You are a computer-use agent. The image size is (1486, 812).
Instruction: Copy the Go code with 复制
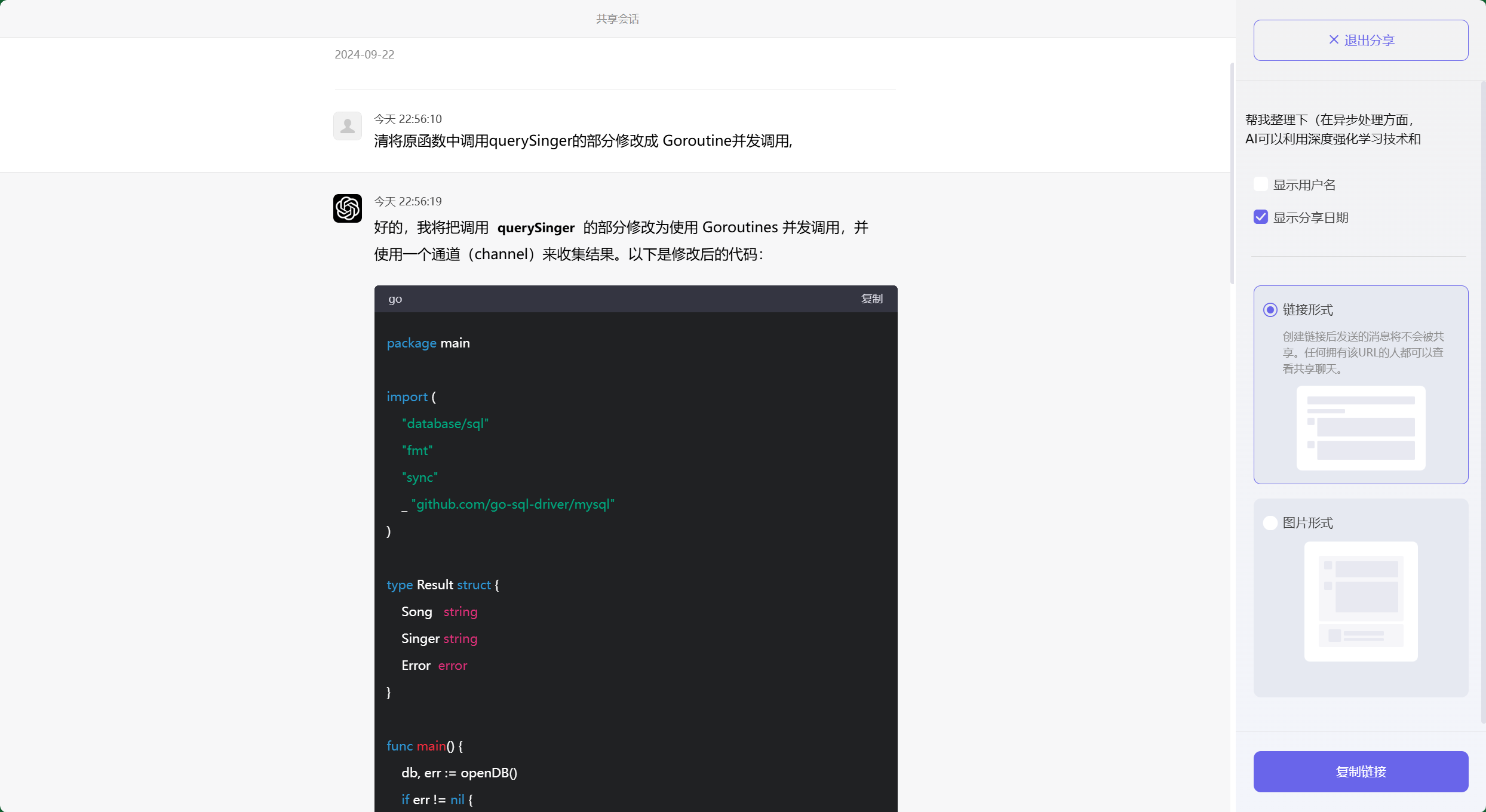coord(871,299)
